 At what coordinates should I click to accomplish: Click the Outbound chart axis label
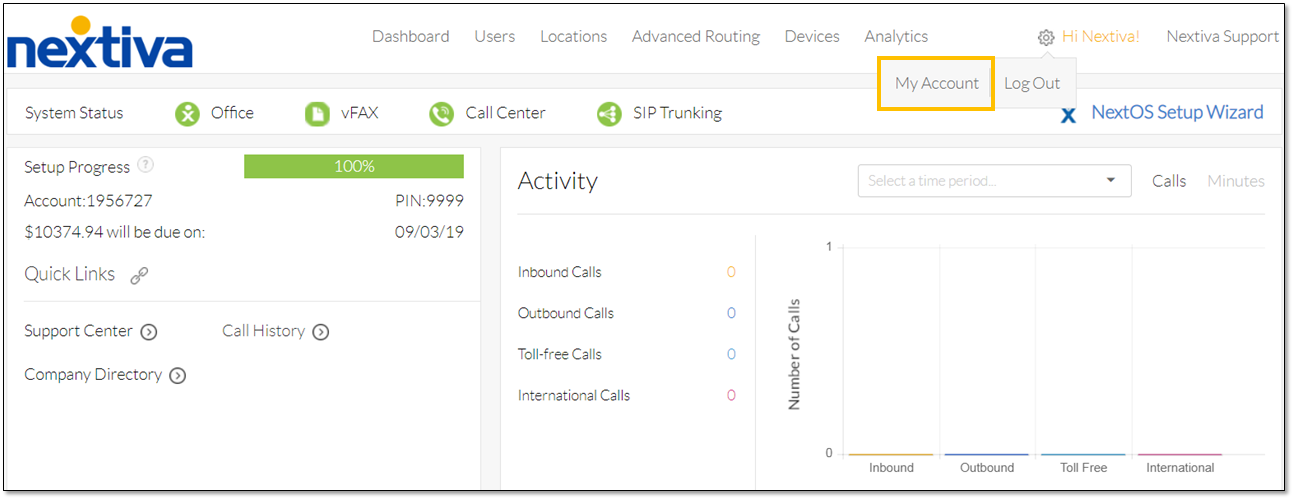987,468
